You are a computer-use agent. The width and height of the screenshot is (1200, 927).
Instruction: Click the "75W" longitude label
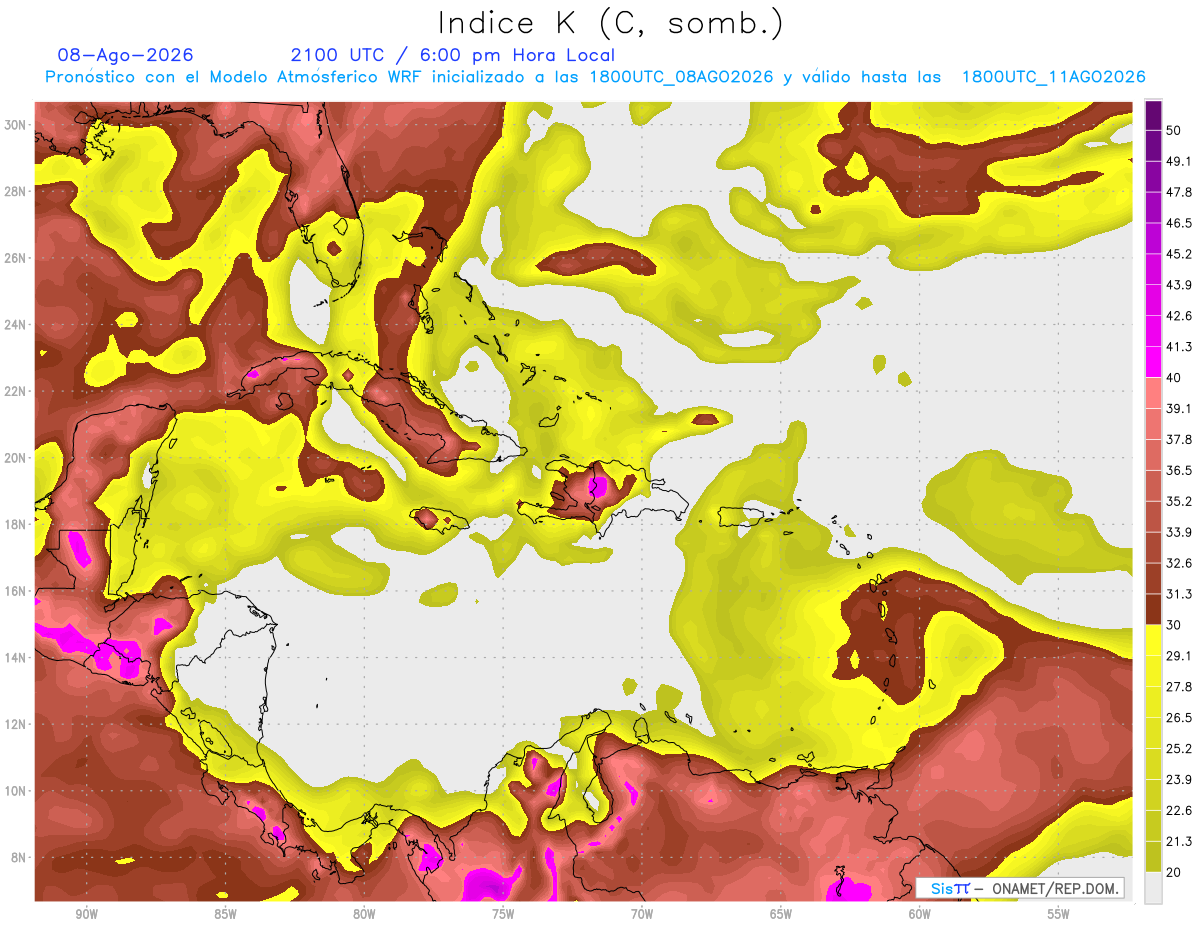pos(502,915)
